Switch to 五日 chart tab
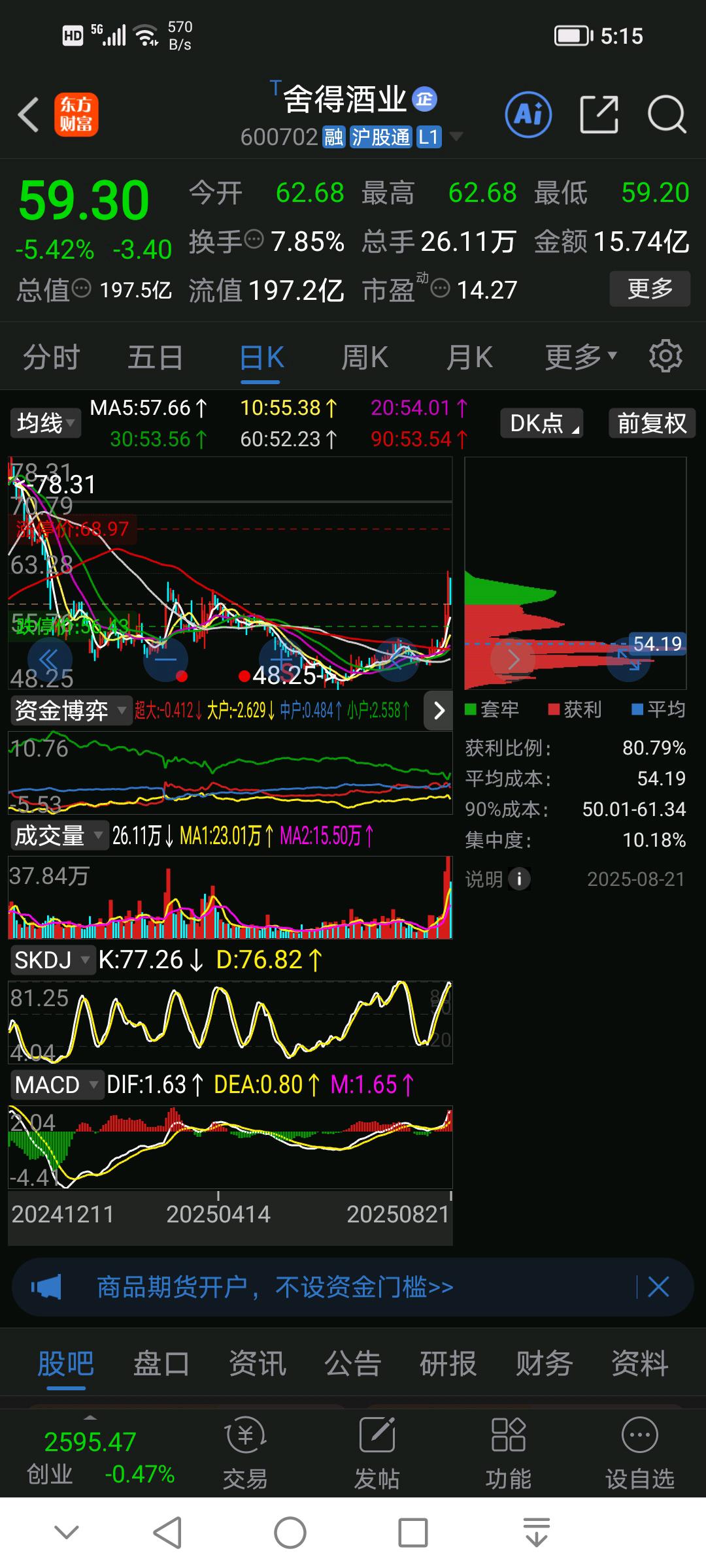 coord(155,357)
